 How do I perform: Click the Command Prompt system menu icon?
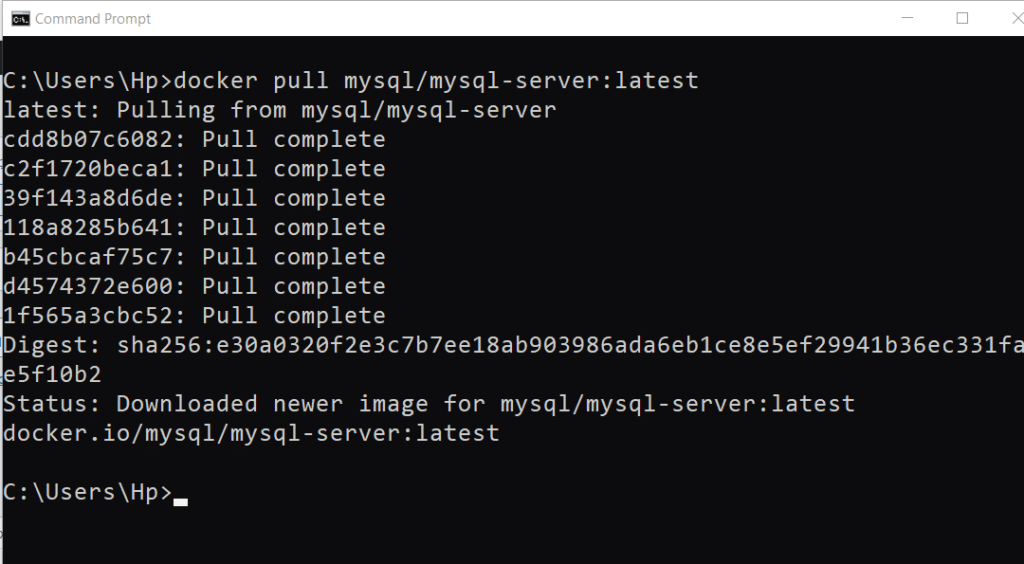tap(20, 19)
